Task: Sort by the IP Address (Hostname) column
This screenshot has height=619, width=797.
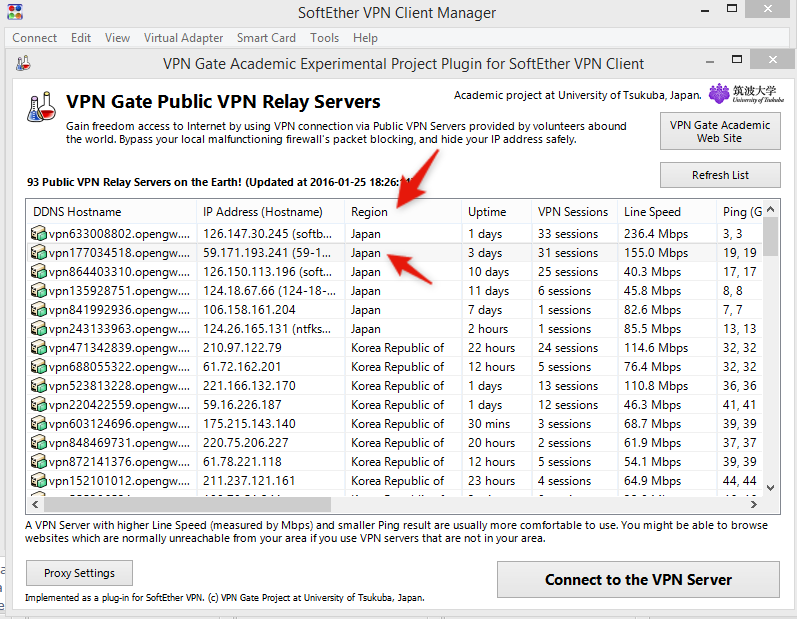Action: 270,212
